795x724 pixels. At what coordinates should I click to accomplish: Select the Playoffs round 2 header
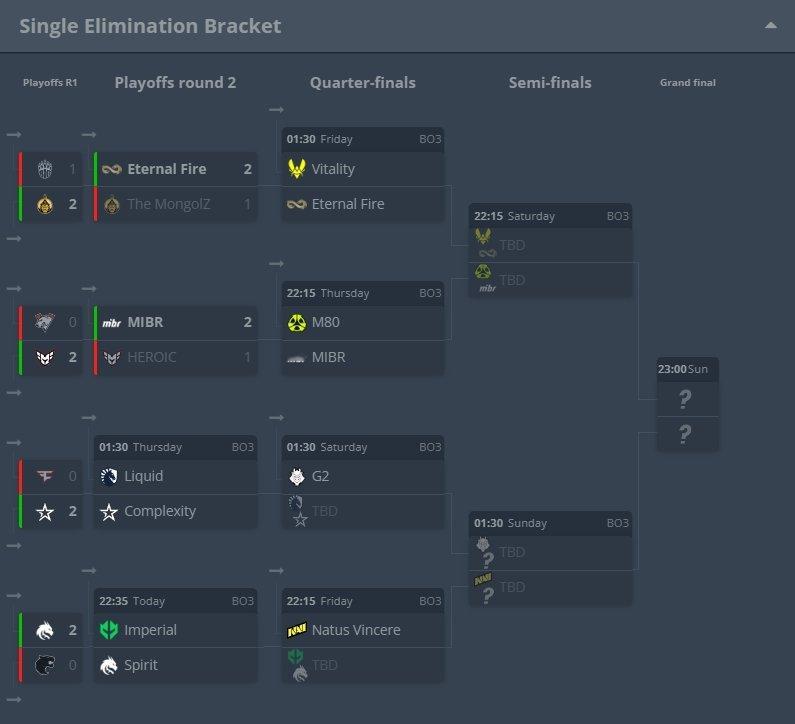coord(175,83)
